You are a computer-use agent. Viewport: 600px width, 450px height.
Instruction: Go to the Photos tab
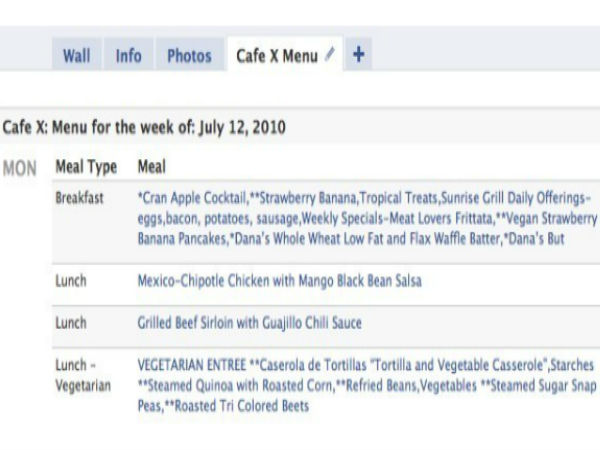pyautogui.click(x=189, y=56)
